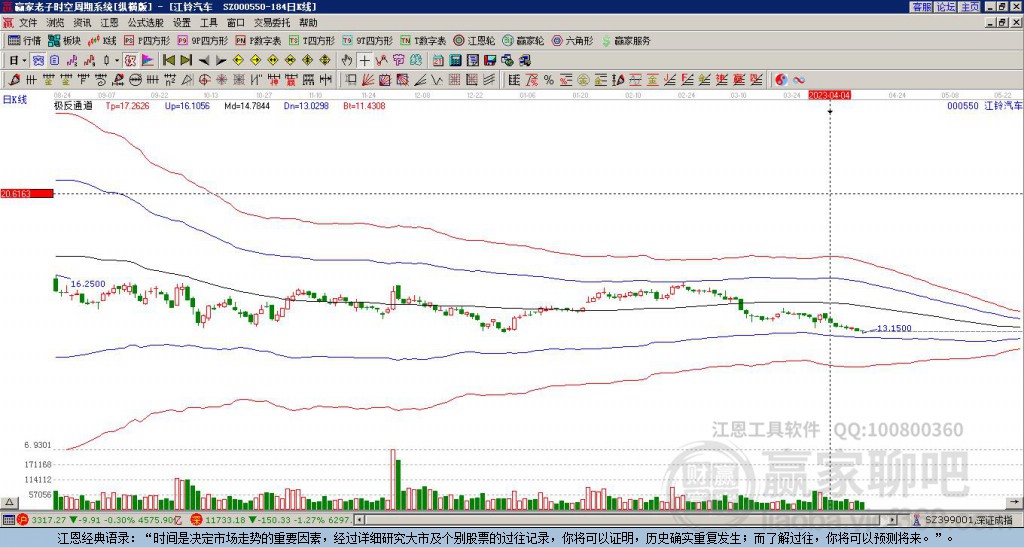Switch to the K线 chart view
This screenshot has width=1024, height=548.
(x=102, y=41)
